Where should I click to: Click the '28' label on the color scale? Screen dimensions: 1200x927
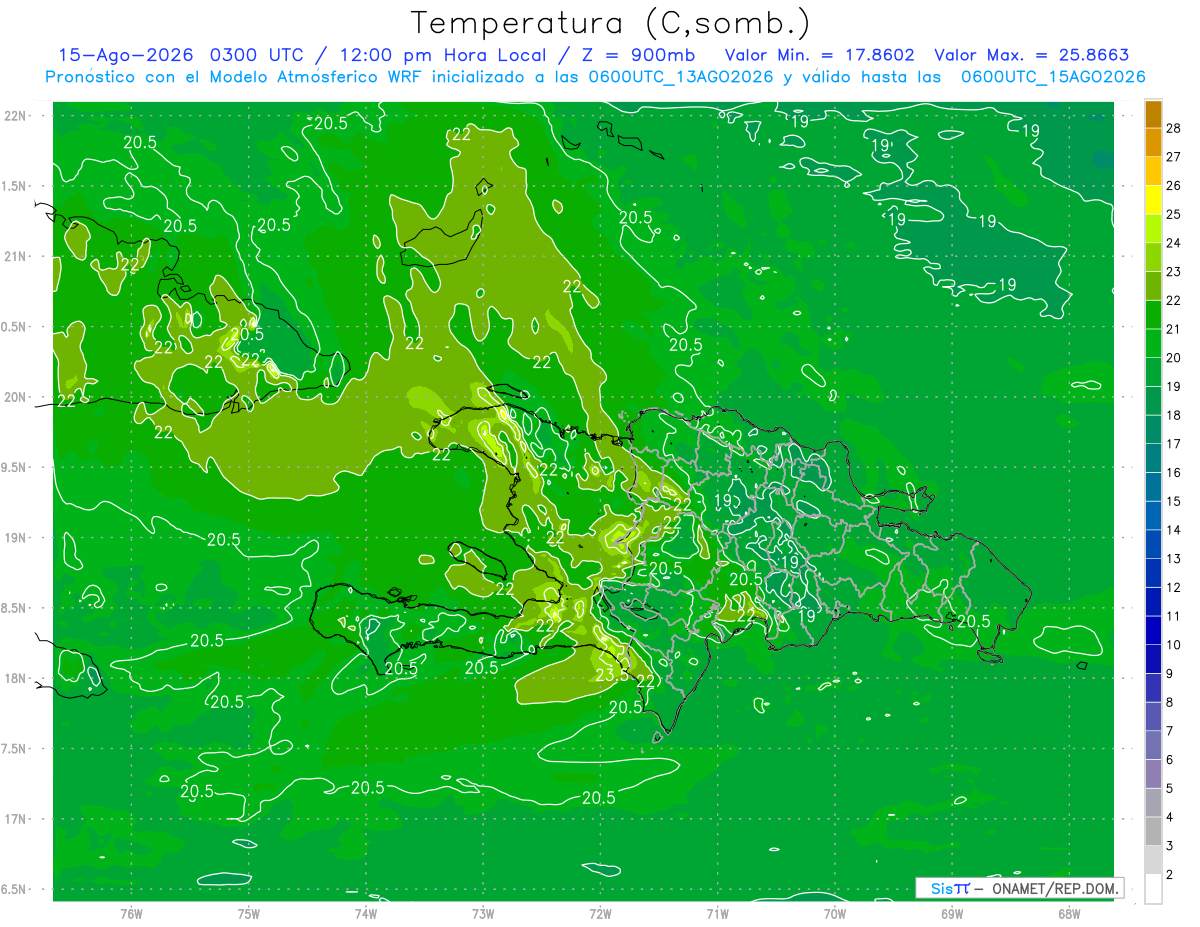coord(1174,128)
